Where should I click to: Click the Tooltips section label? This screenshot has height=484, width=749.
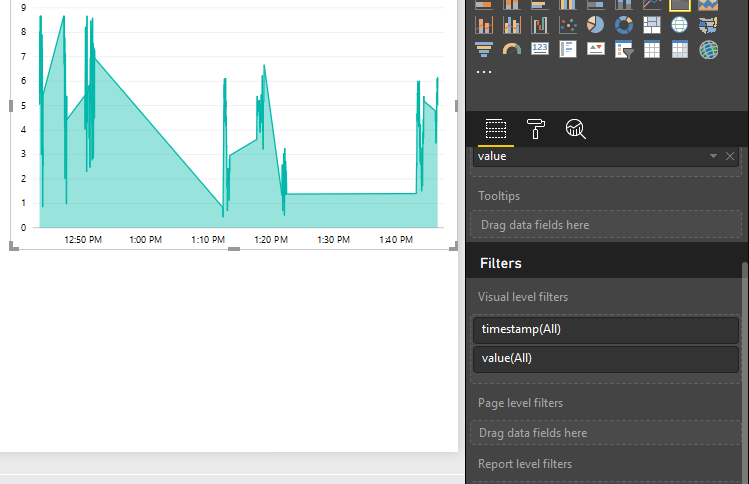pyautogui.click(x=499, y=196)
